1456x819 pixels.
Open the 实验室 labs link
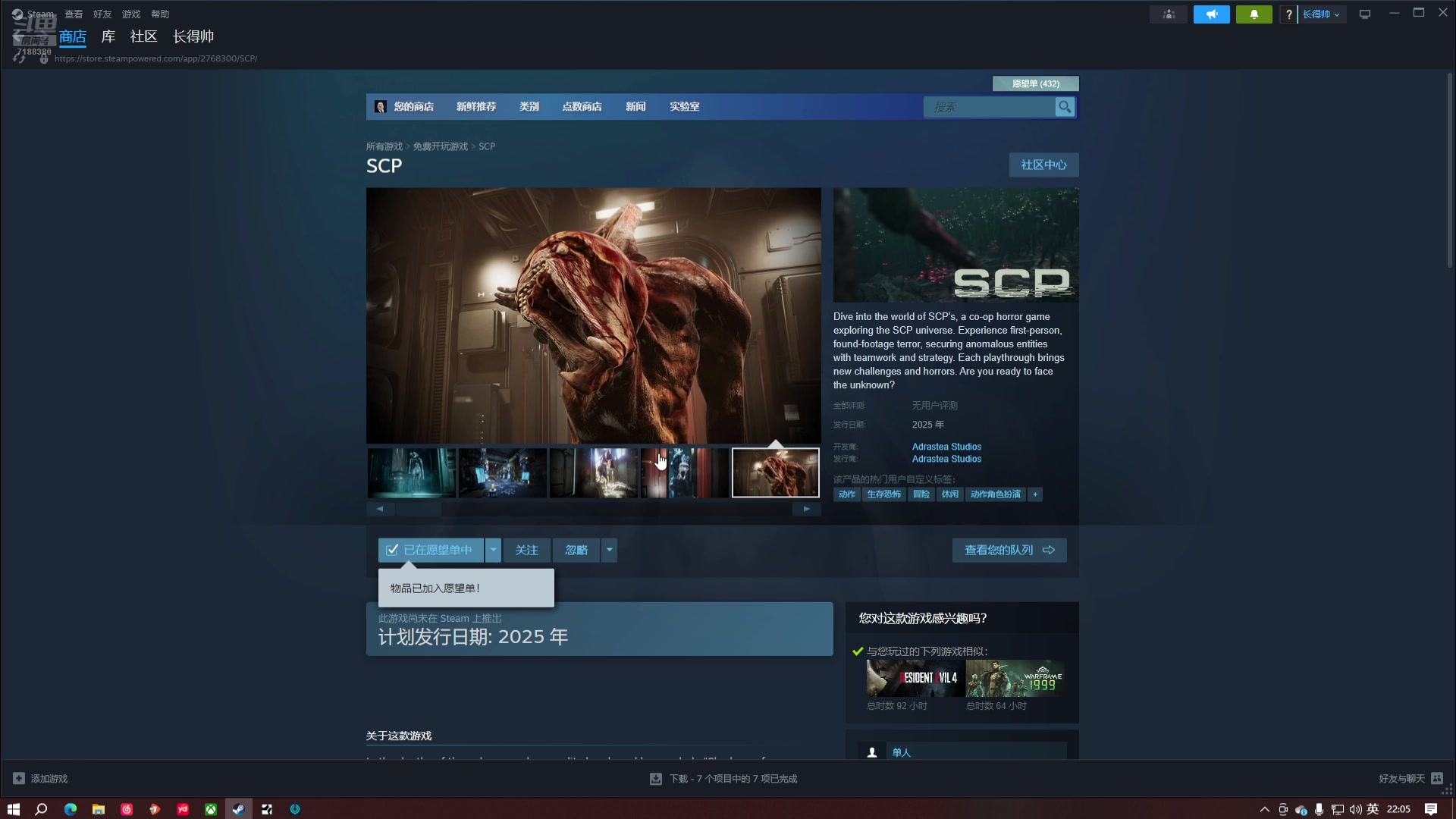pyautogui.click(x=684, y=107)
